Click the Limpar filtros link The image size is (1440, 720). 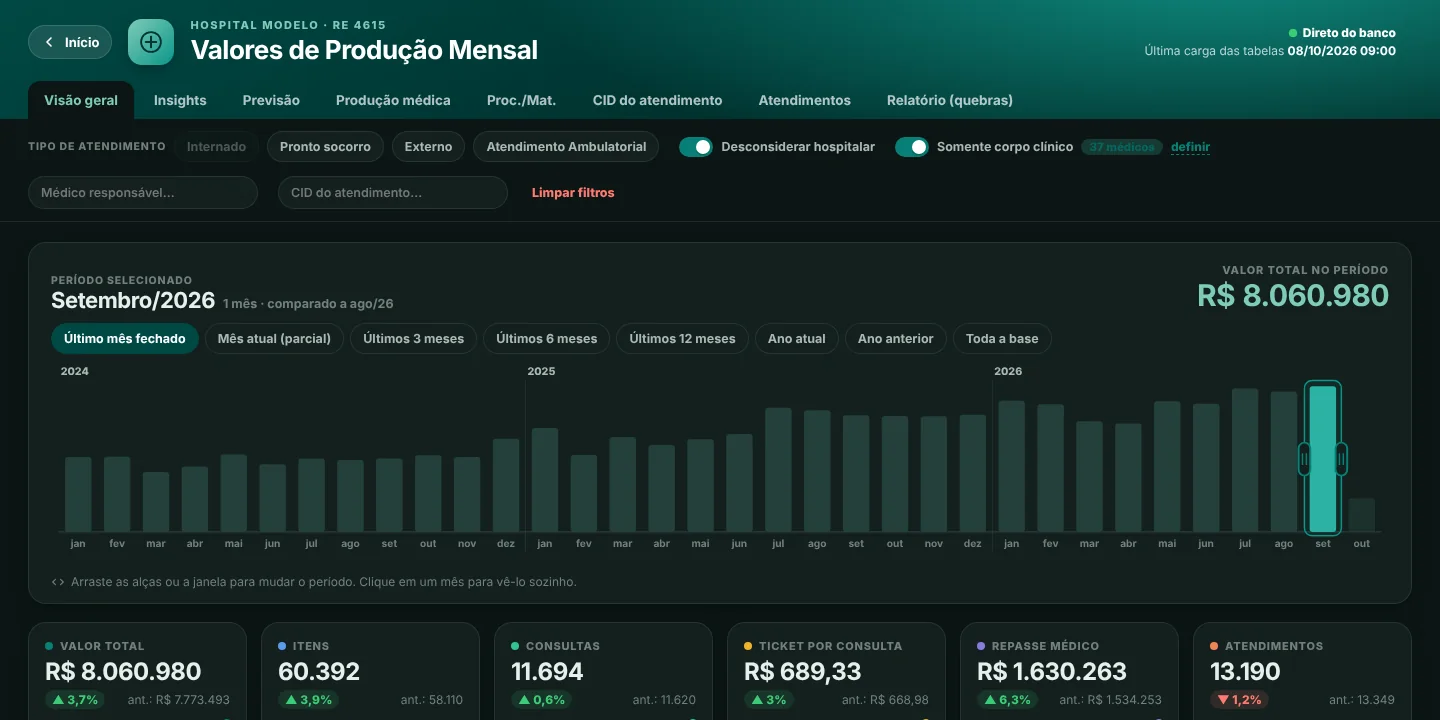pos(573,193)
